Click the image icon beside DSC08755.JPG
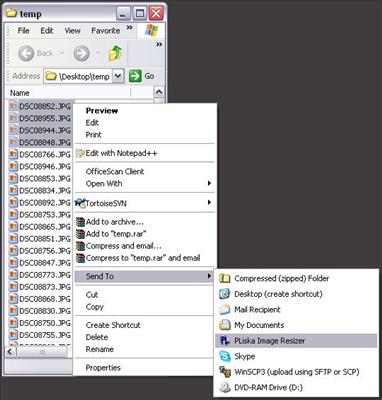 coord(13,335)
